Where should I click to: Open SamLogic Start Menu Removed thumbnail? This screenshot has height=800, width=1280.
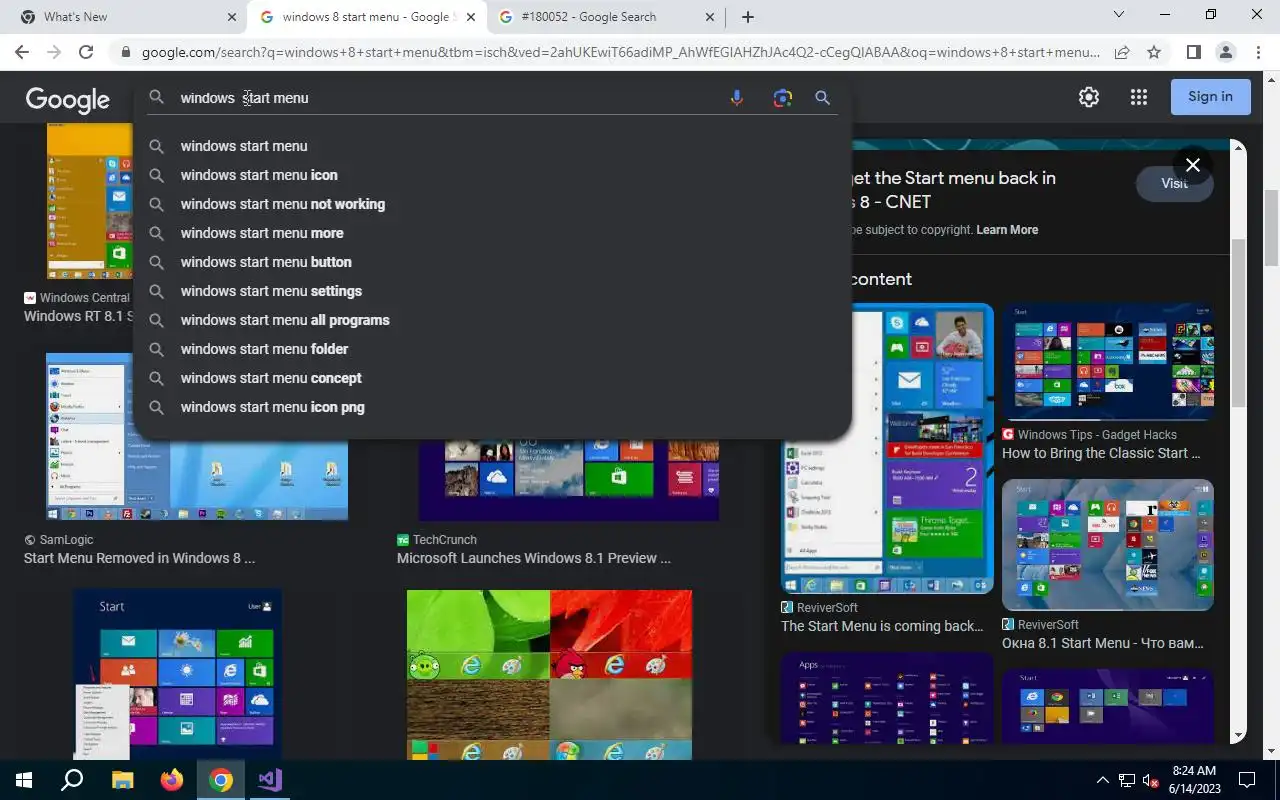(x=197, y=437)
